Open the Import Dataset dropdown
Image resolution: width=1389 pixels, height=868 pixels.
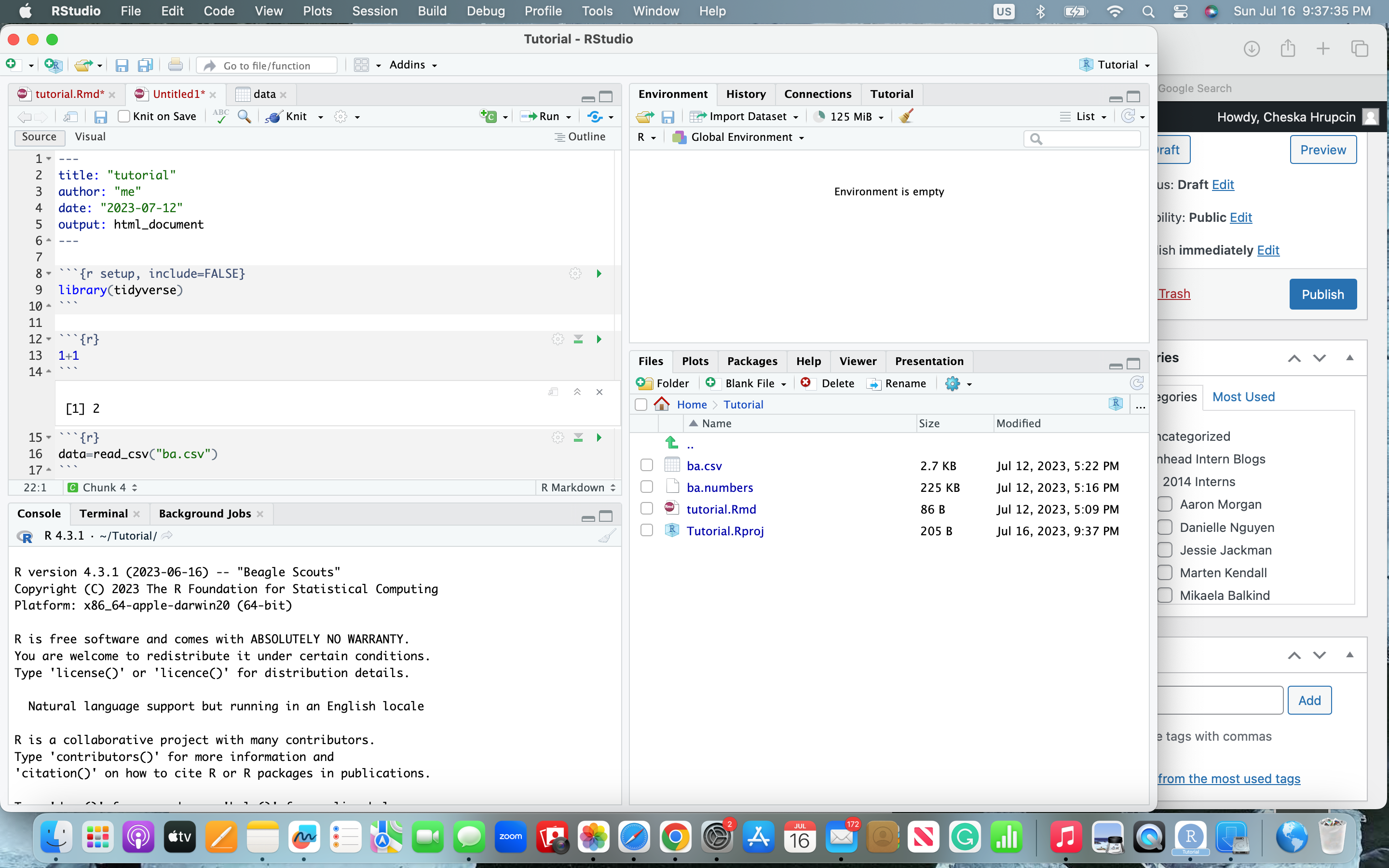click(x=745, y=117)
